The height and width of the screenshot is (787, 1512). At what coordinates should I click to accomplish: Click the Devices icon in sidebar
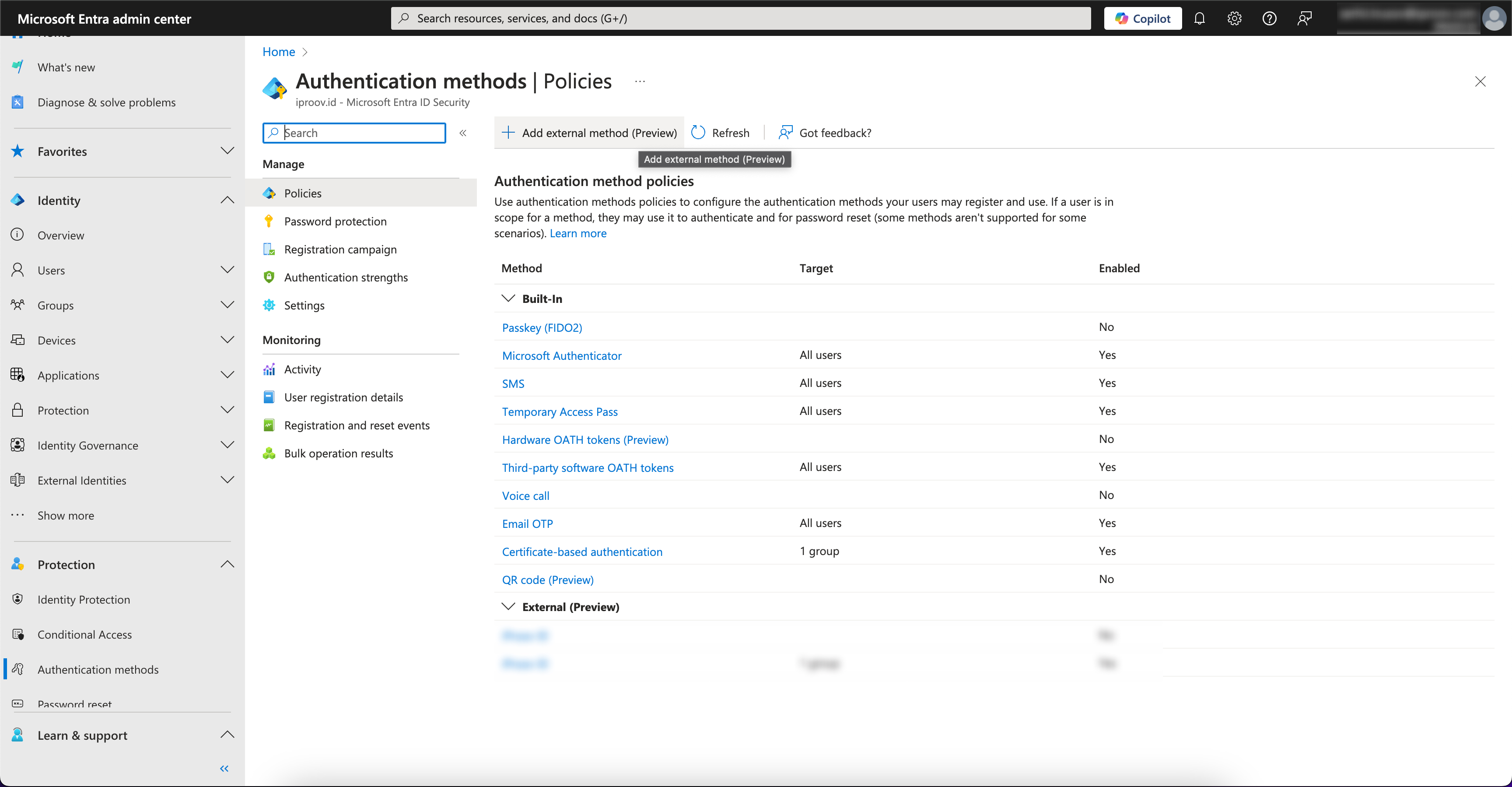coord(17,340)
